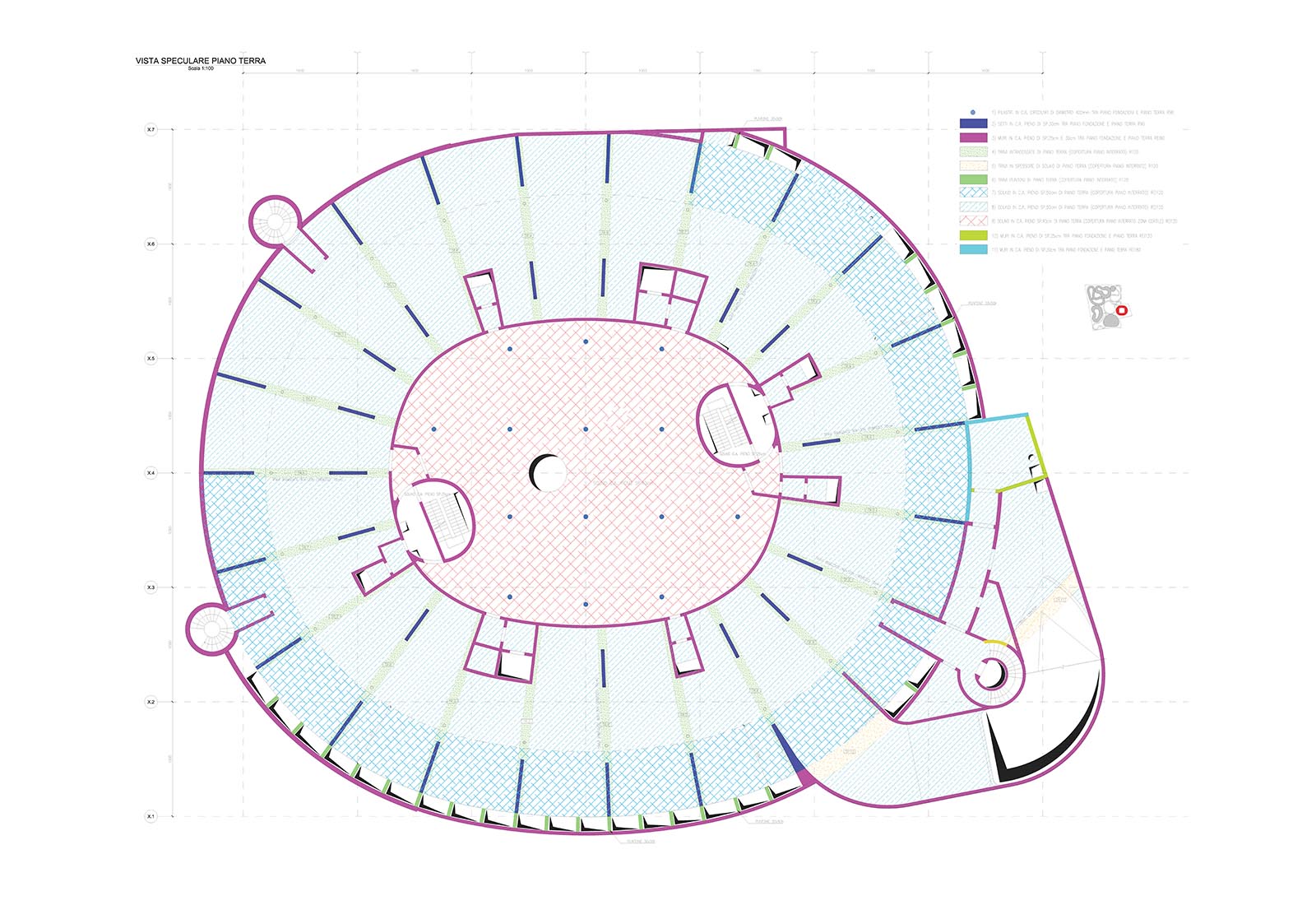1316x905 pixels.
Task: Pick the green dotted hatch swatch, item 4
Action: pyautogui.click(x=973, y=151)
